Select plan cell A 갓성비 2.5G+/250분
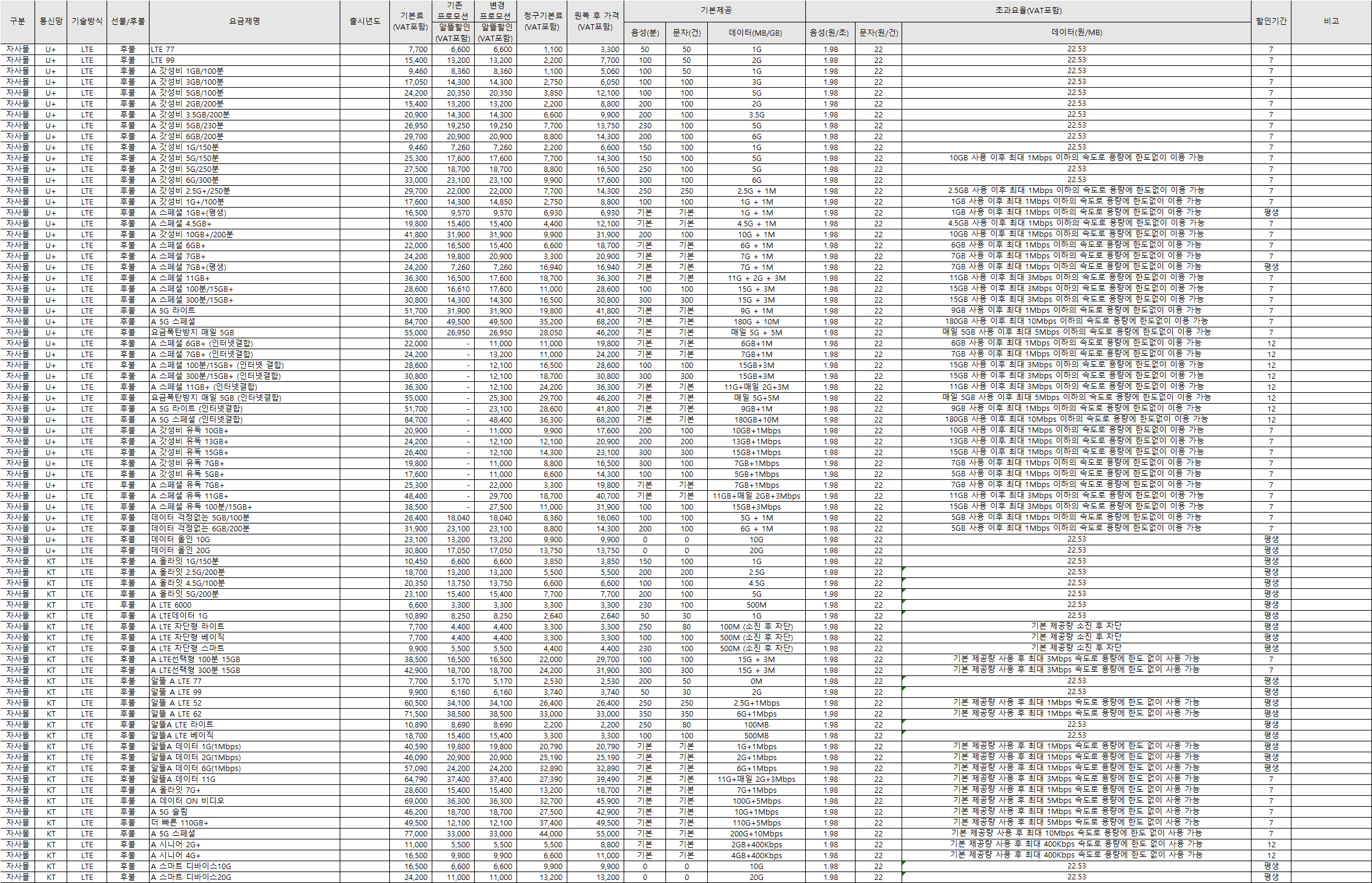1372x883 pixels. 245,191
